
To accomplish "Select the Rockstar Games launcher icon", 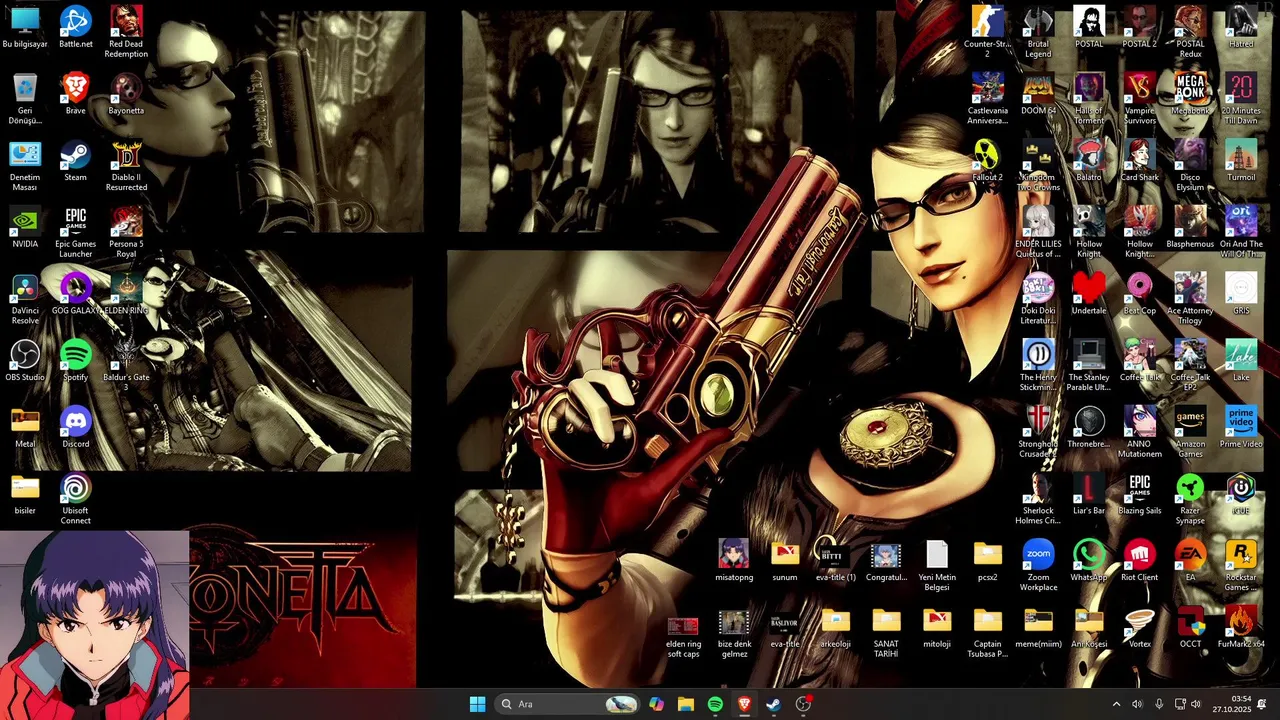I will pyautogui.click(x=1241, y=567).
